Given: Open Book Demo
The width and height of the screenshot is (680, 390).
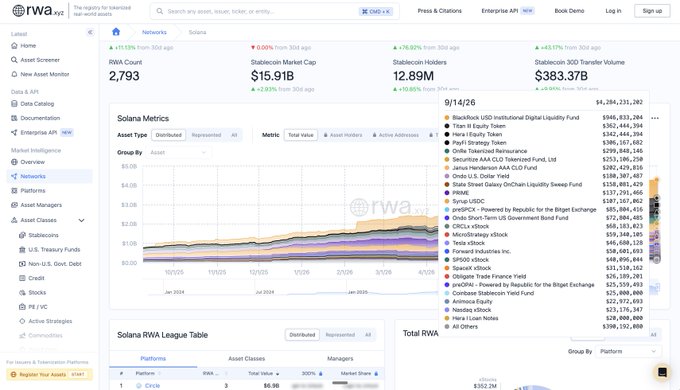Looking at the screenshot, I should click(x=569, y=11).
